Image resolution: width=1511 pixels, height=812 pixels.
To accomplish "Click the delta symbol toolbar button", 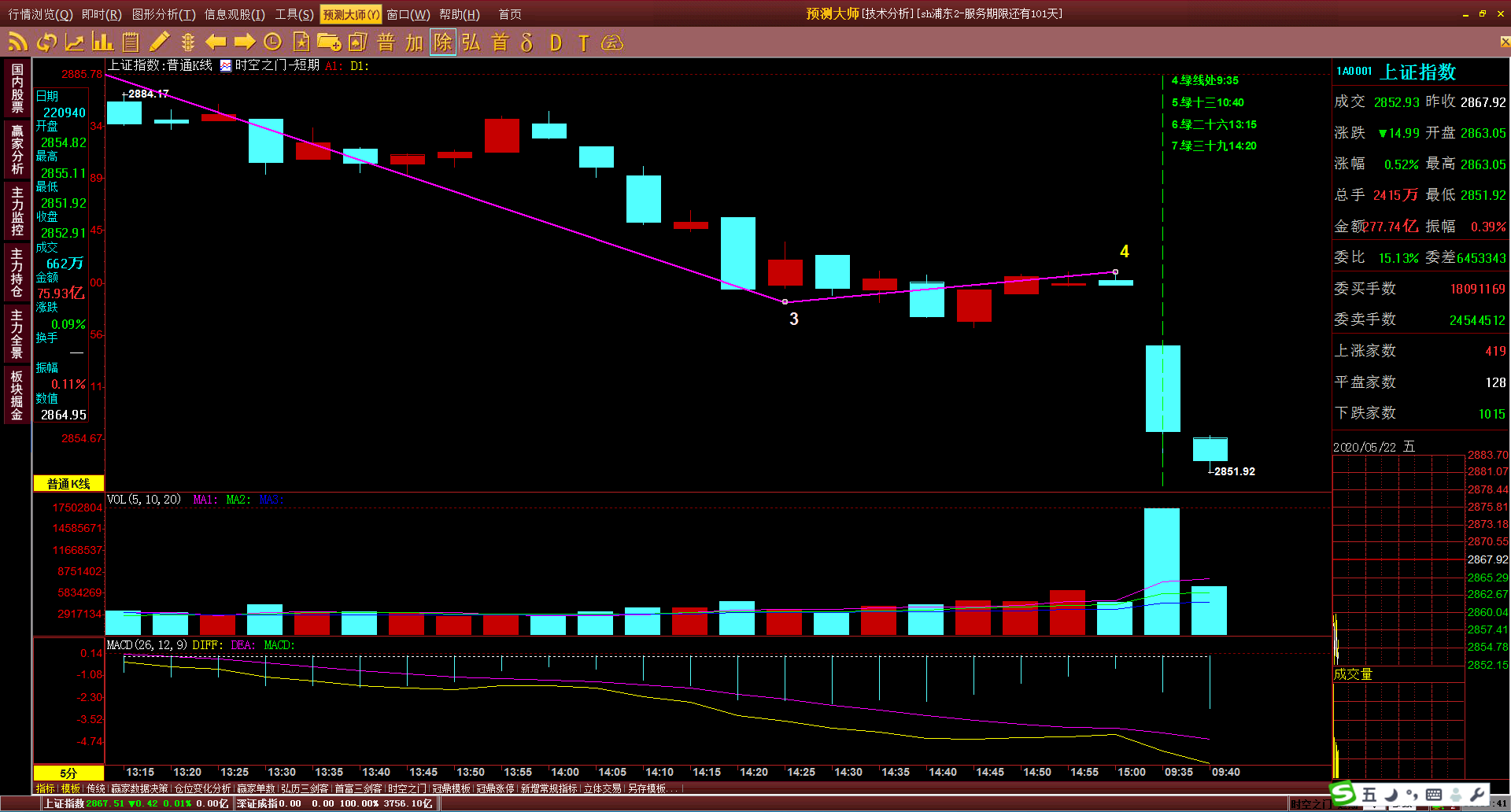I will coord(527,42).
